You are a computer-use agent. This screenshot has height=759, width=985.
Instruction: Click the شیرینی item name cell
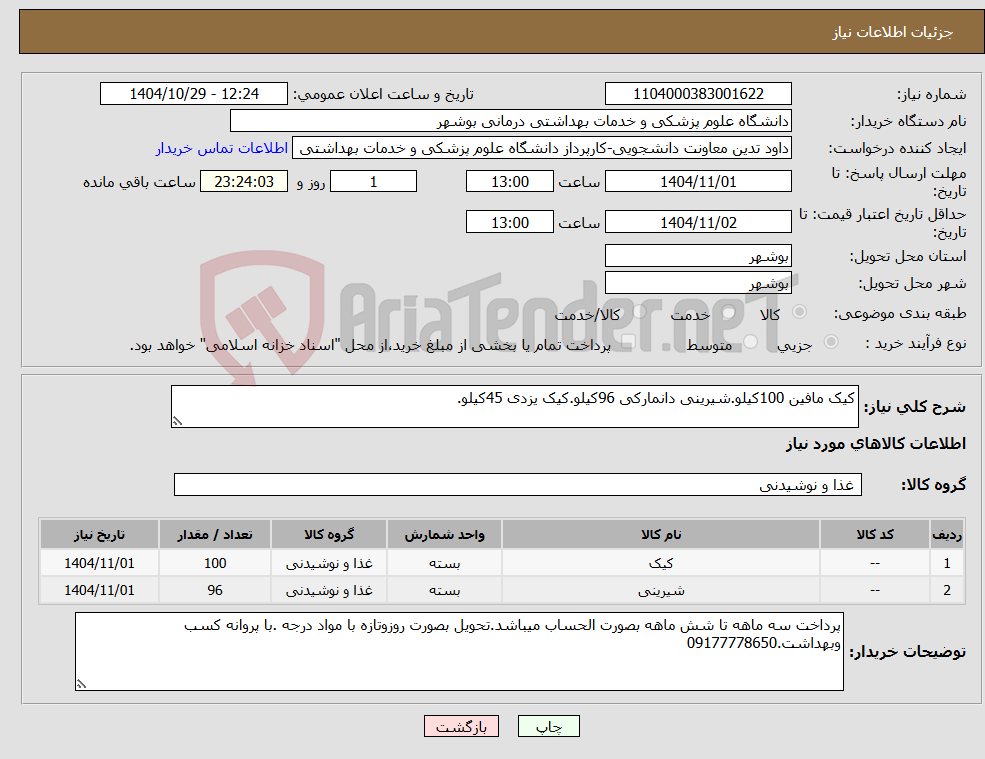coord(661,590)
